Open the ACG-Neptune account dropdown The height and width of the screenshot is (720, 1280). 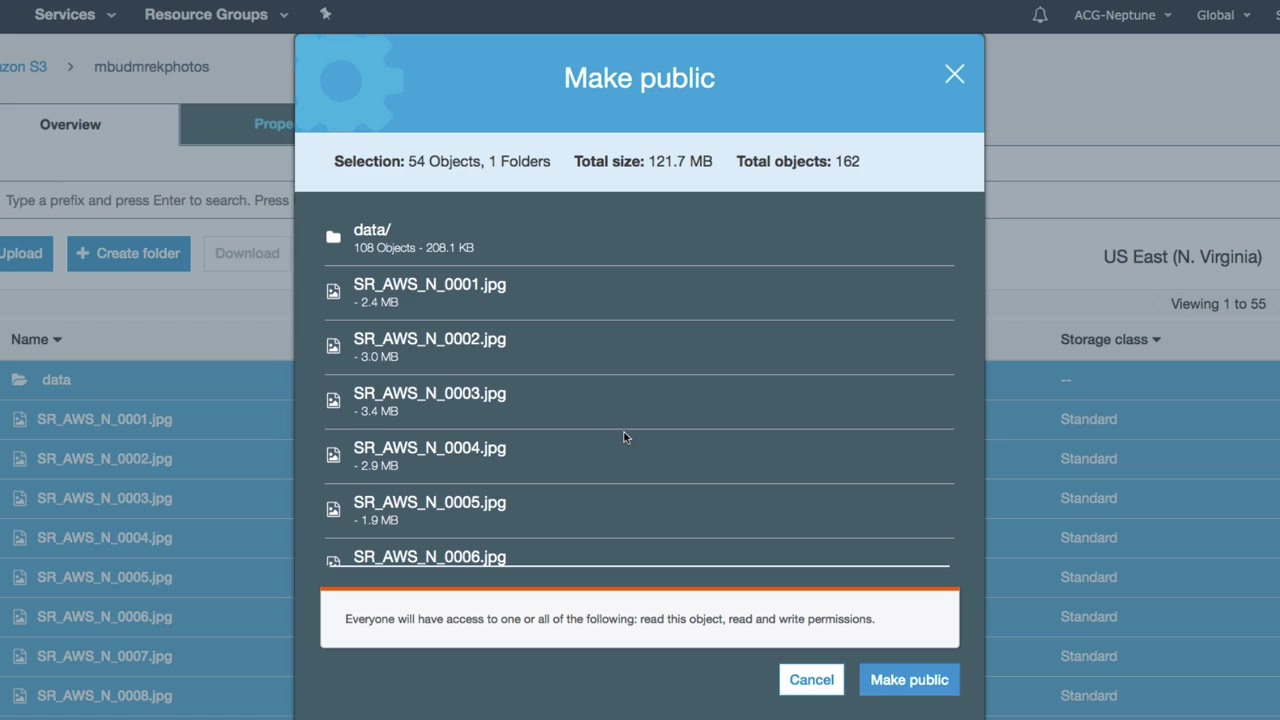(1123, 15)
